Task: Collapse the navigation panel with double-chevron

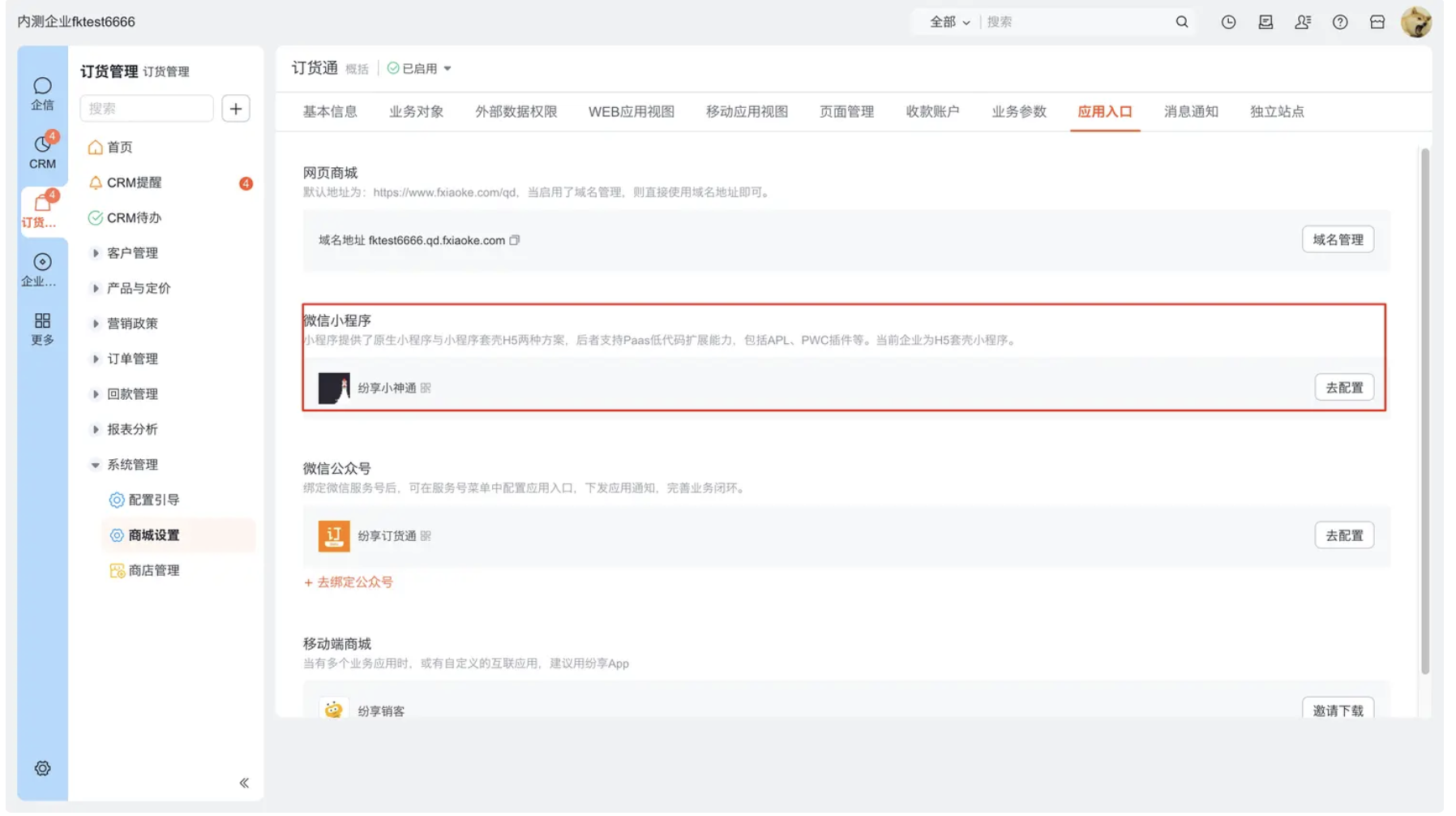Action: (244, 783)
